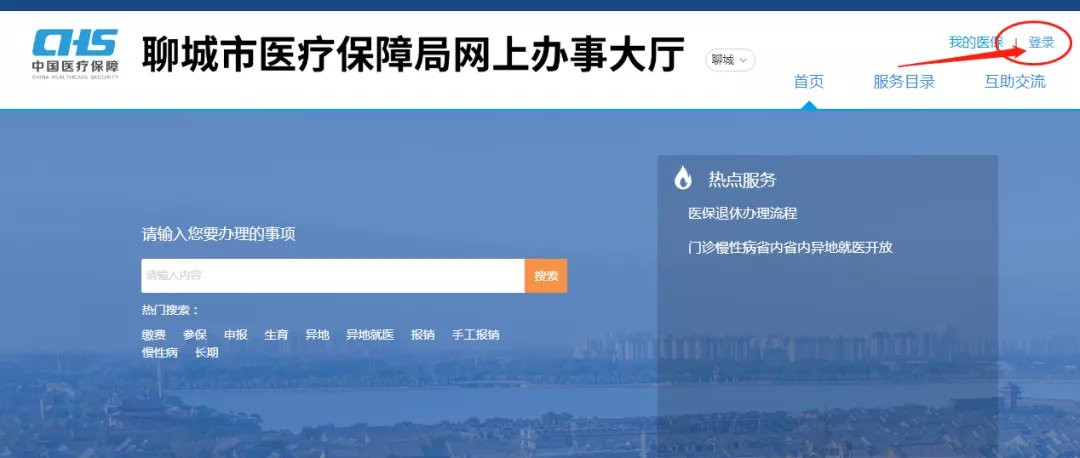This screenshot has width=1080, height=458.
Task: Click the 登录 login link
Action: click(1041, 42)
